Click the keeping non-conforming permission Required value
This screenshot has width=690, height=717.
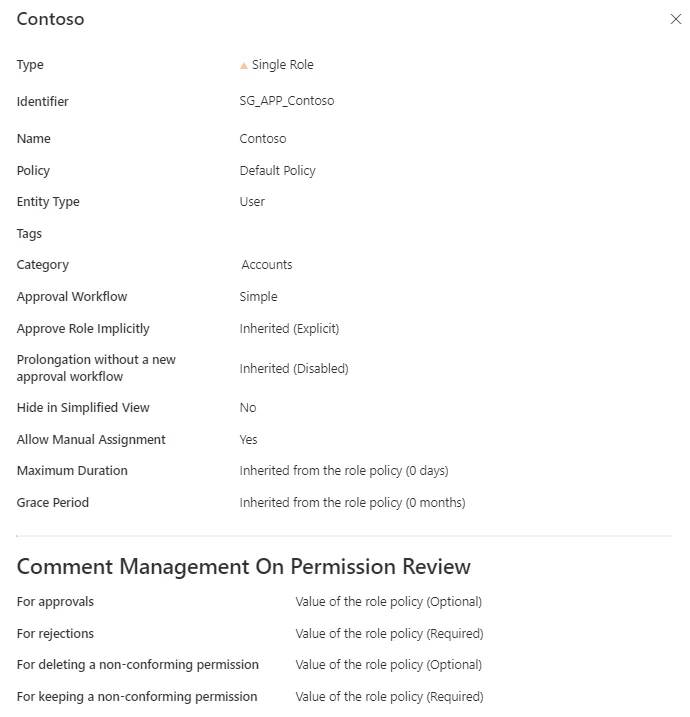pos(389,697)
